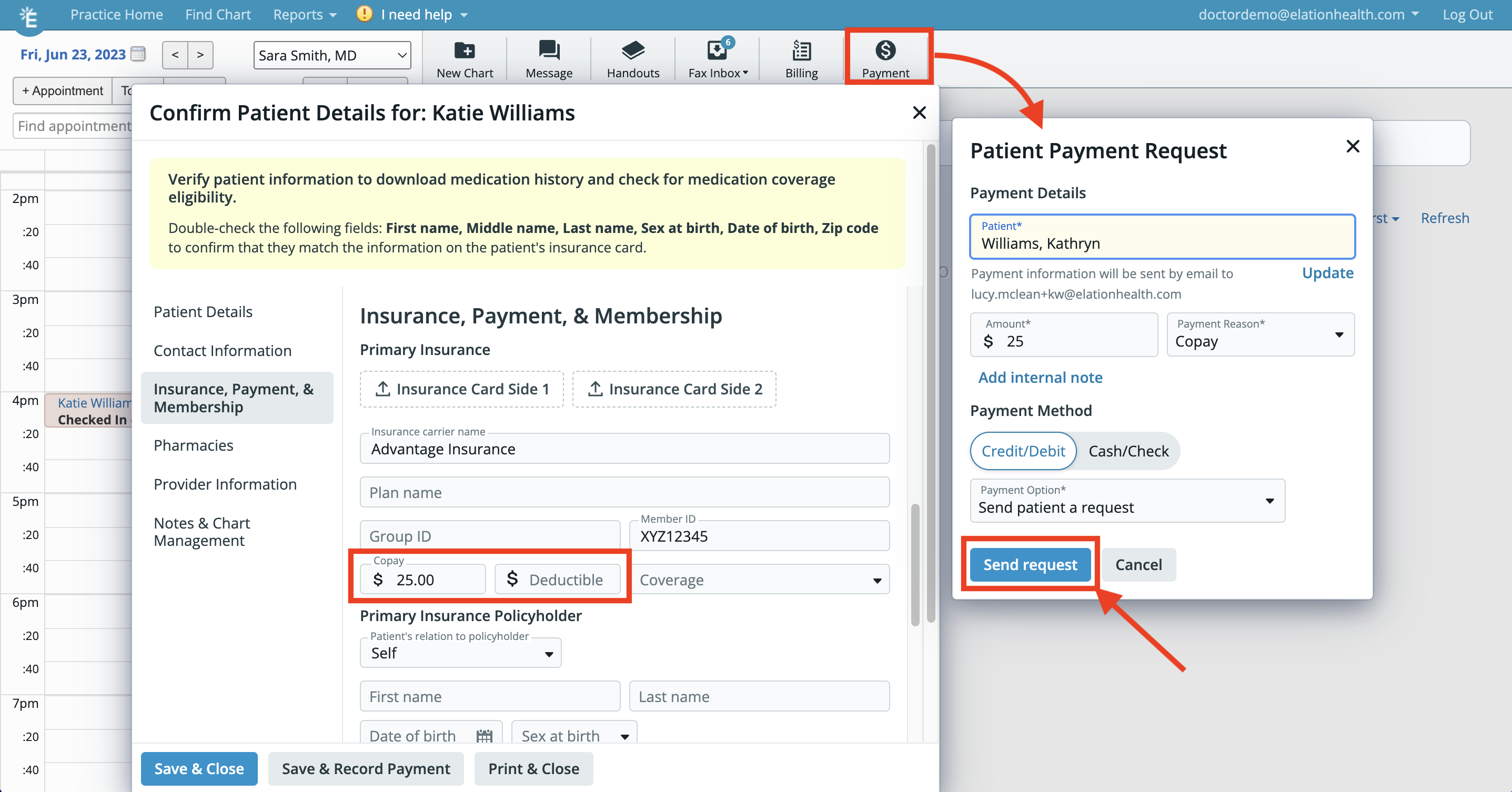Image resolution: width=1512 pixels, height=792 pixels.
Task: Switch to the Pharmacies section
Action: (x=194, y=445)
